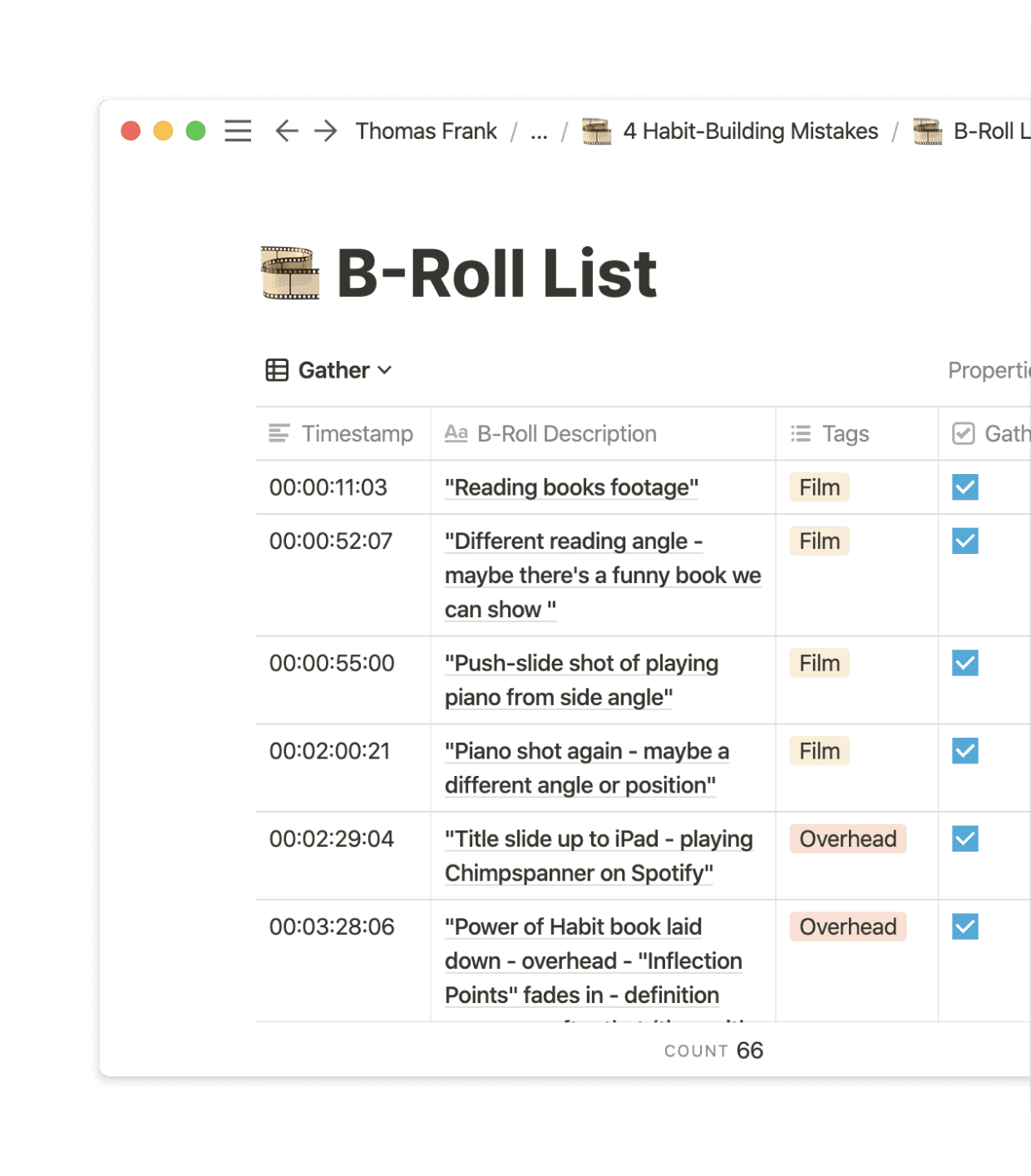The width and height of the screenshot is (1031, 1176).
Task: Click the Aa icon on the B-Roll Description column
Action: point(457,433)
